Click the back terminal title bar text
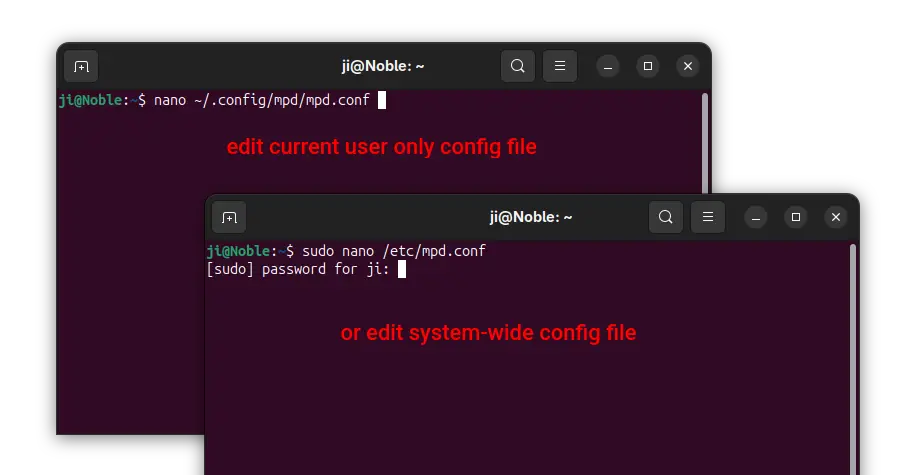This screenshot has width=904, height=475. [383, 66]
